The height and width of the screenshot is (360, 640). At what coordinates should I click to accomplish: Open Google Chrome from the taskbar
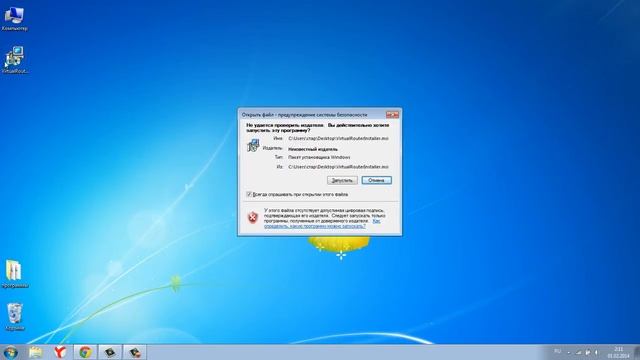(x=85, y=352)
